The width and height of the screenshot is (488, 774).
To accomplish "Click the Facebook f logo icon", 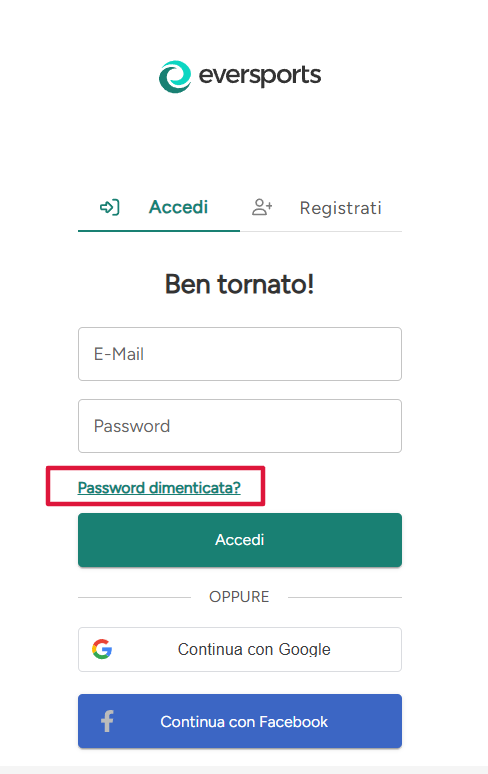I will coord(108,721).
